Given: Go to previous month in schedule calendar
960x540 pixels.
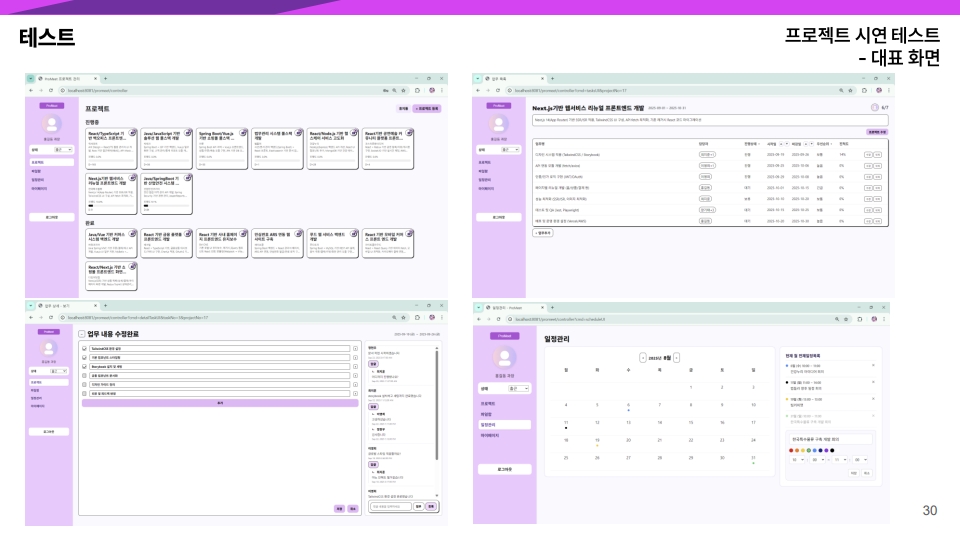Looking at the screenshot, I should tap(642, 358).
